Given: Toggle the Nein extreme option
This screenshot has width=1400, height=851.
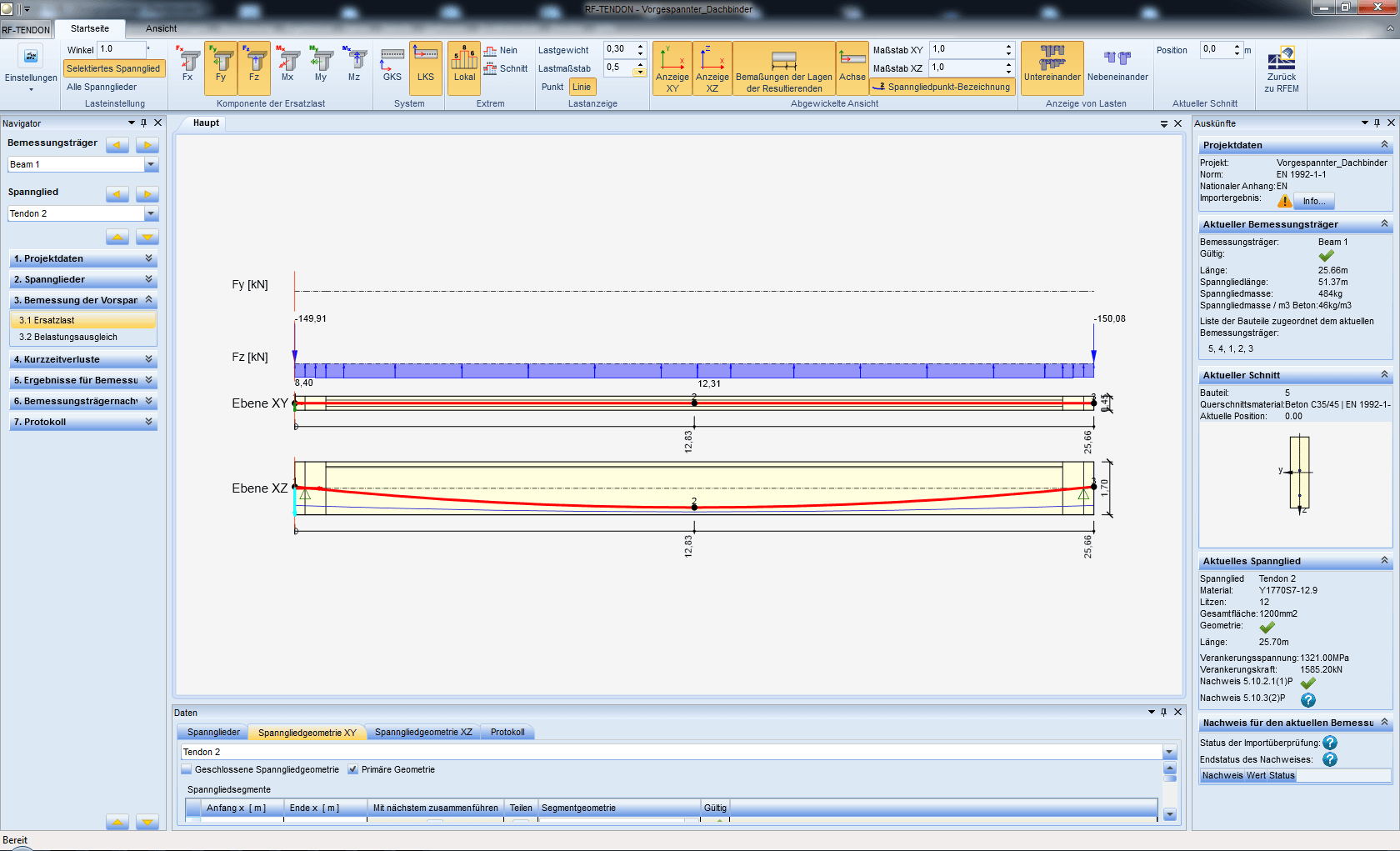Looking at the screenshot, I should pos(501,51).
